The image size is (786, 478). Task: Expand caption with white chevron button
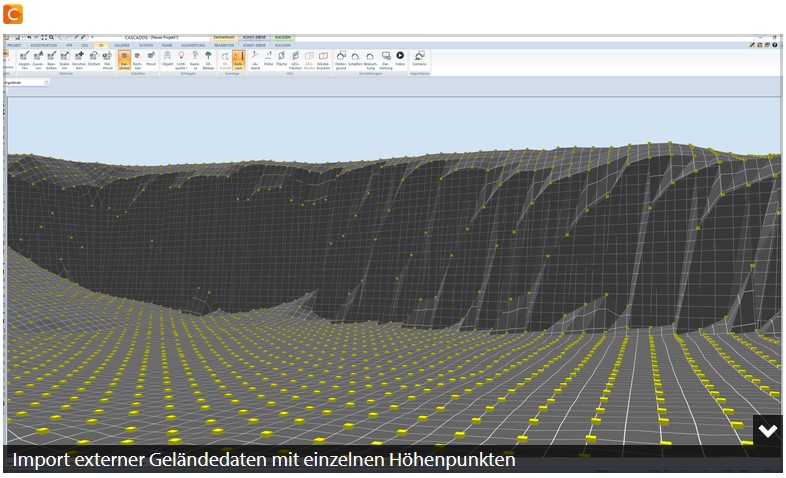click(767, 430)
